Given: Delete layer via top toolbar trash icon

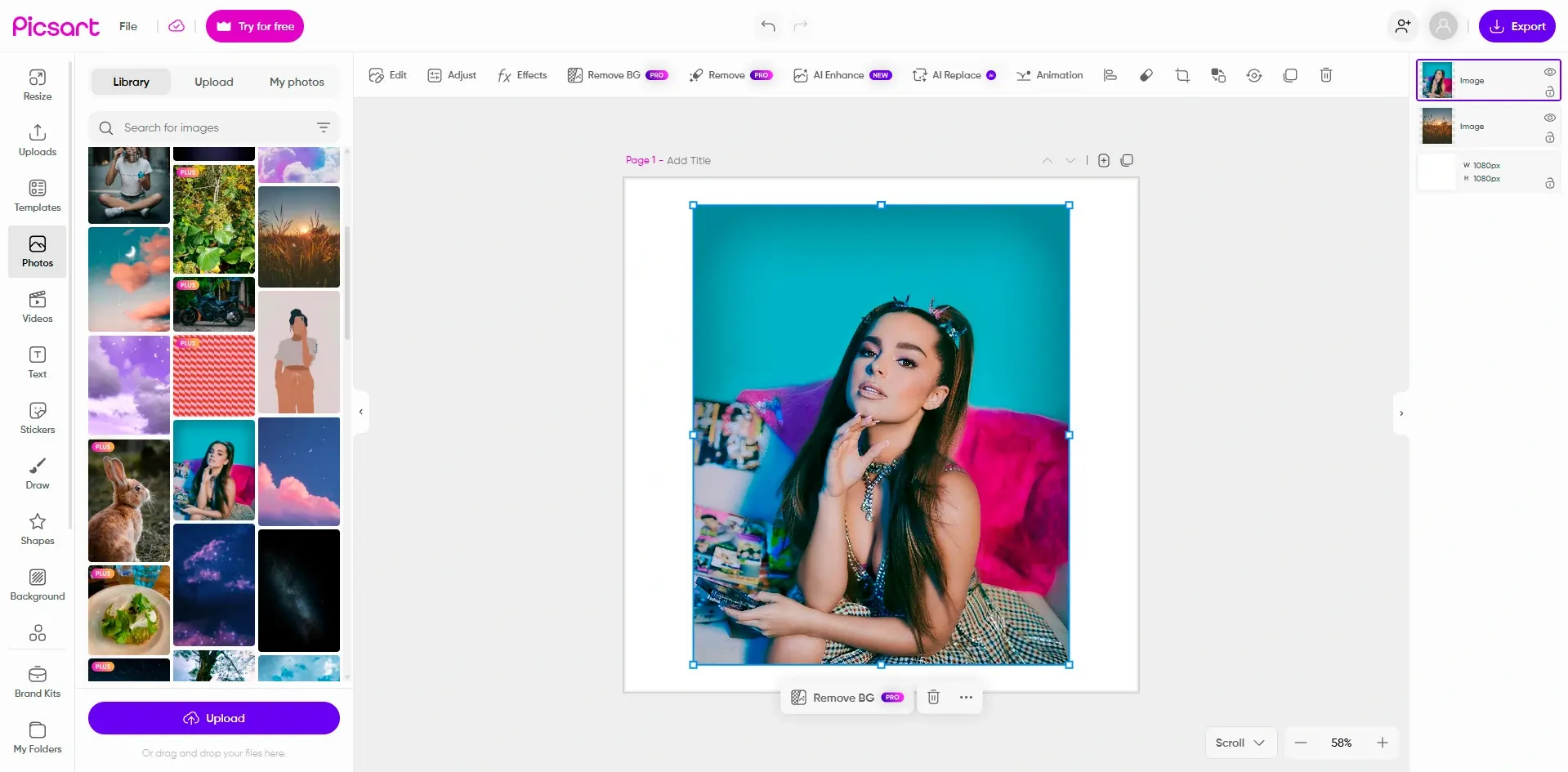Looking at the screenshot, I should 1326,75.
